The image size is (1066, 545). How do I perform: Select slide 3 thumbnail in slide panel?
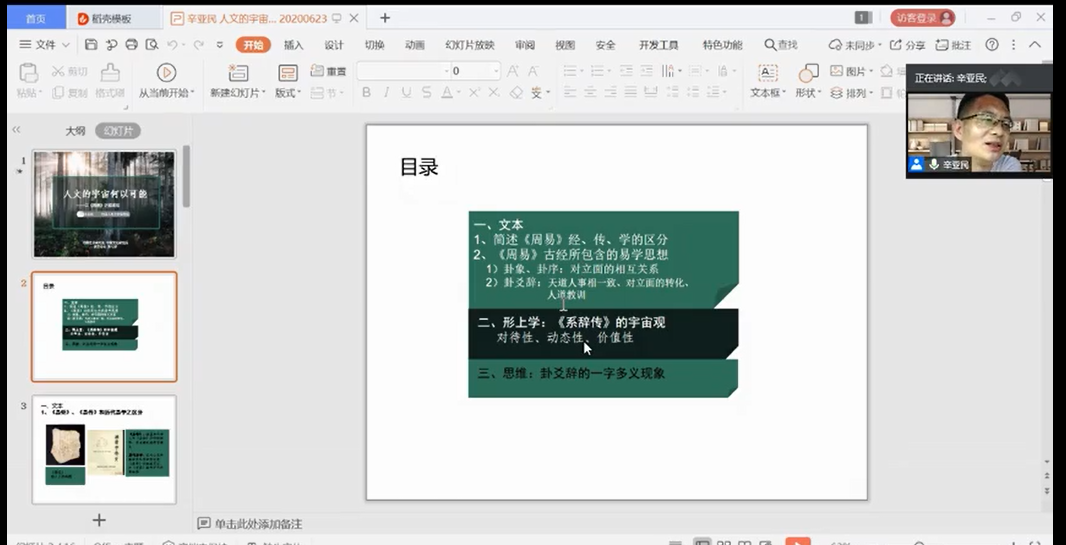point(104,449)
